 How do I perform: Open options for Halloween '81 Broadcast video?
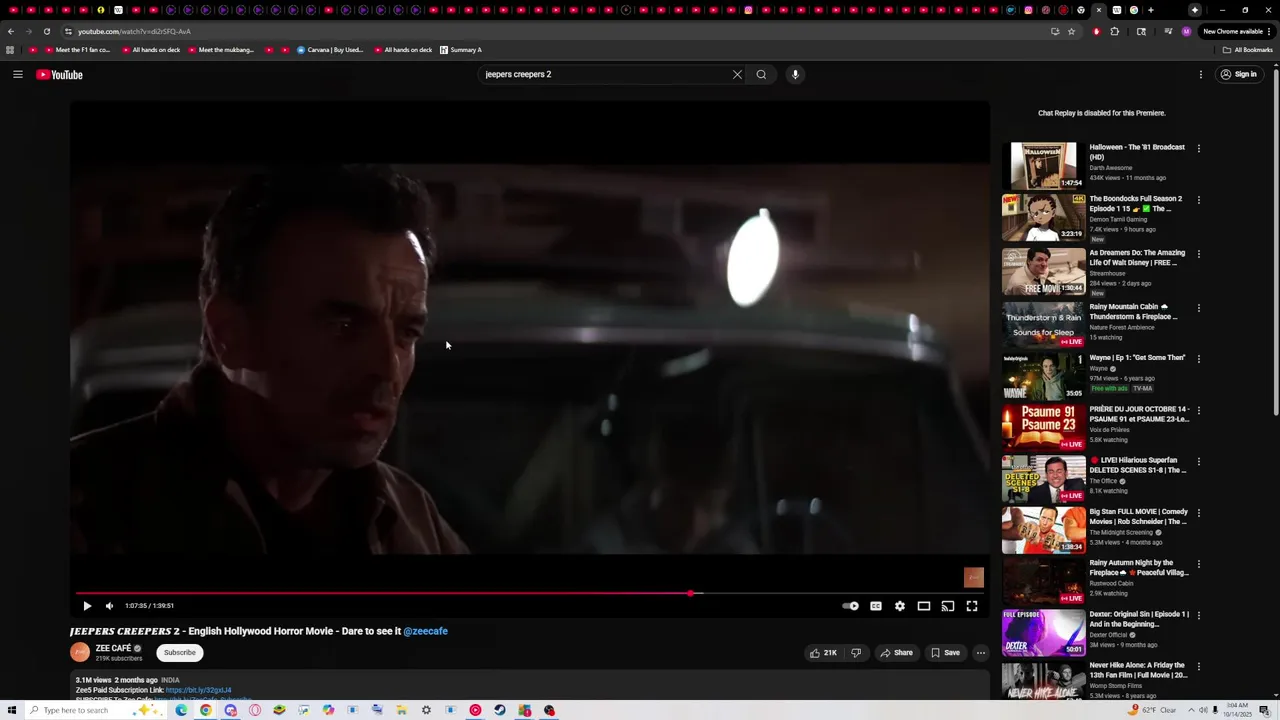(1199, 149)
